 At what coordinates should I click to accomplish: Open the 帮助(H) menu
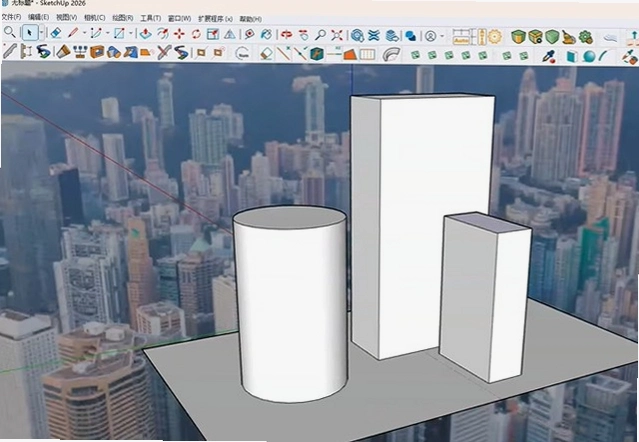pyautogui.click(x=251, y=19)
